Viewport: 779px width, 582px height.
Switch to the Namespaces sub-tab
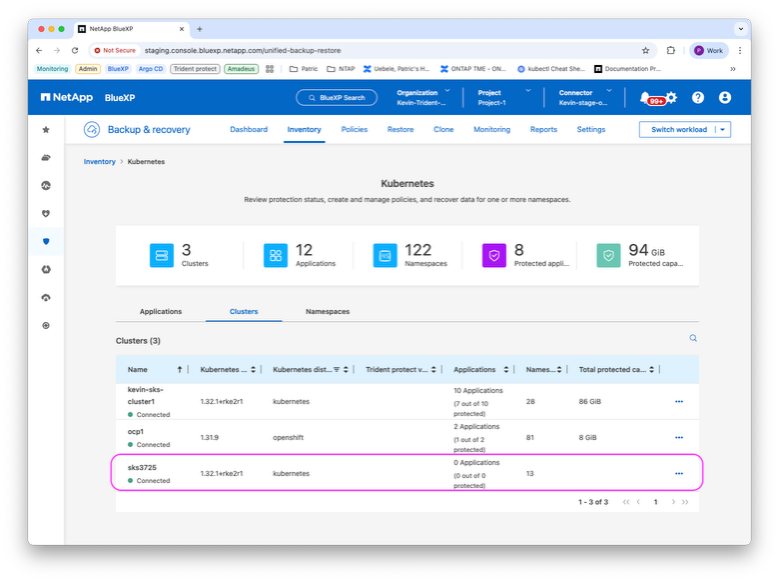pos(327,312)
